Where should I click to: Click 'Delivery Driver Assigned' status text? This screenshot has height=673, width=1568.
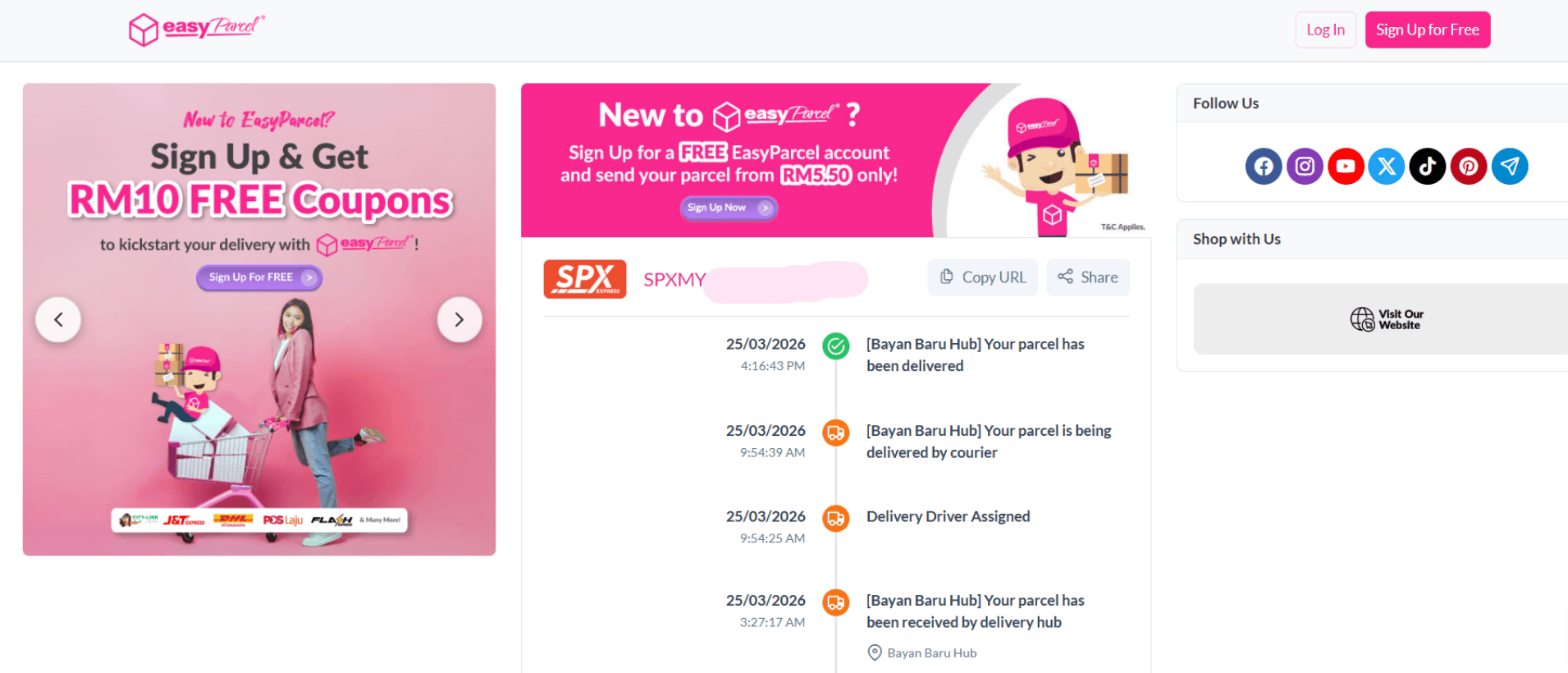click(948, 516)
